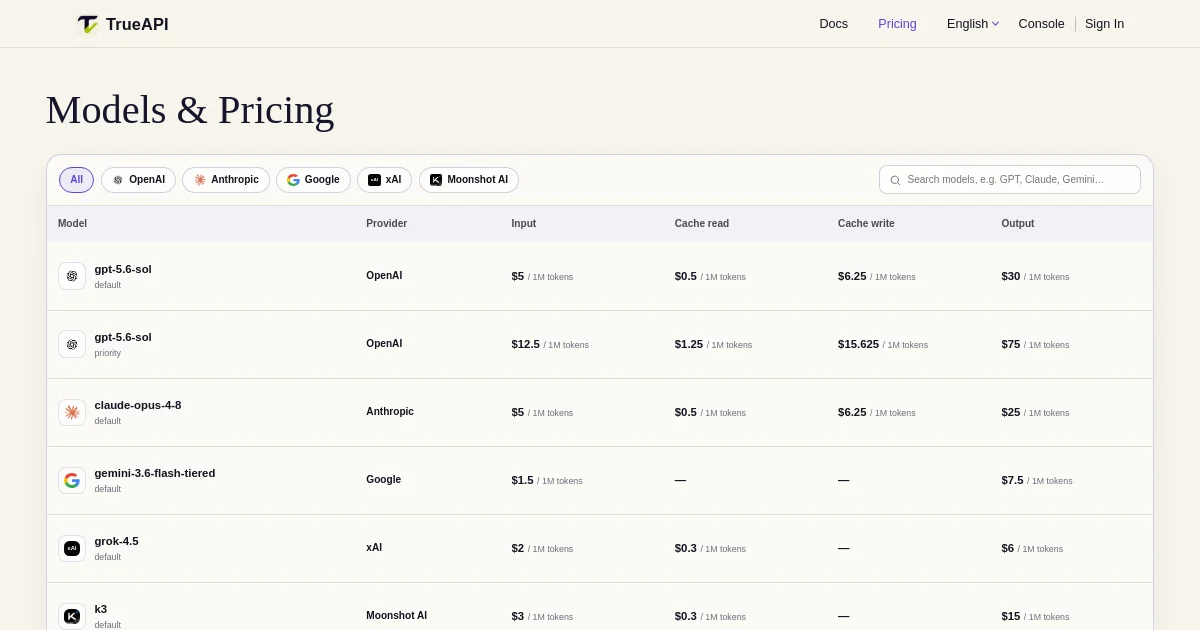Click the OpenAI icon in gpt-5.6-sol default row

point(72,276)
